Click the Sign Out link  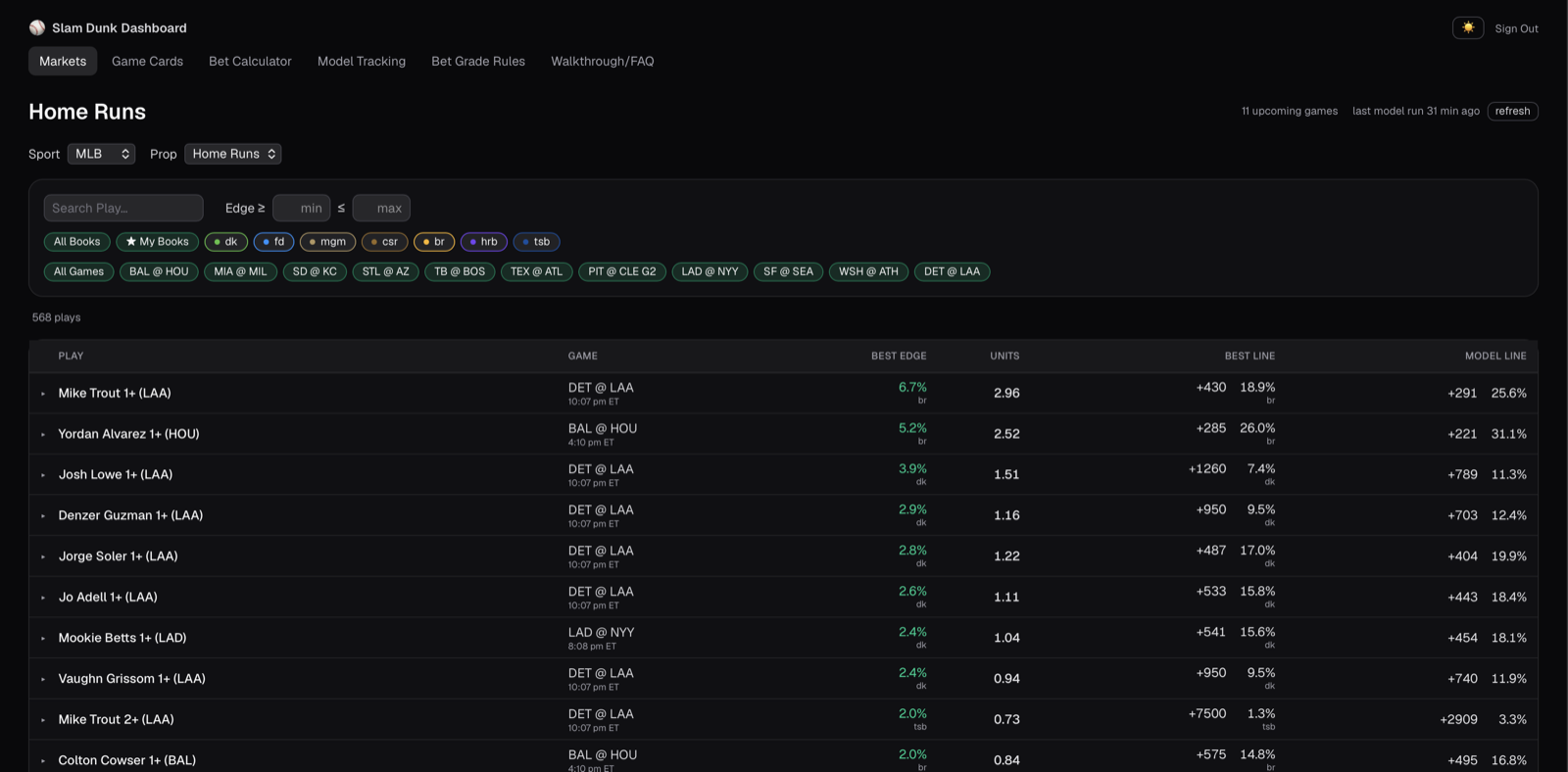click(x=1516, y=28)
